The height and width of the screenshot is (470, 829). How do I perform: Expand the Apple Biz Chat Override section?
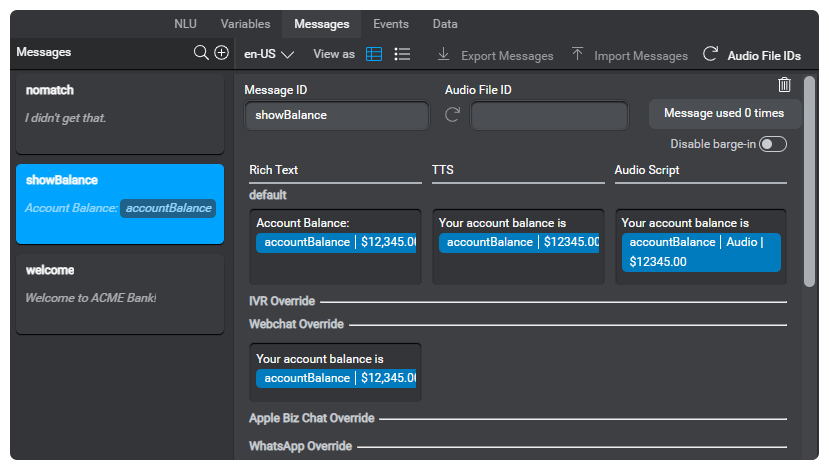click(518, 418)
